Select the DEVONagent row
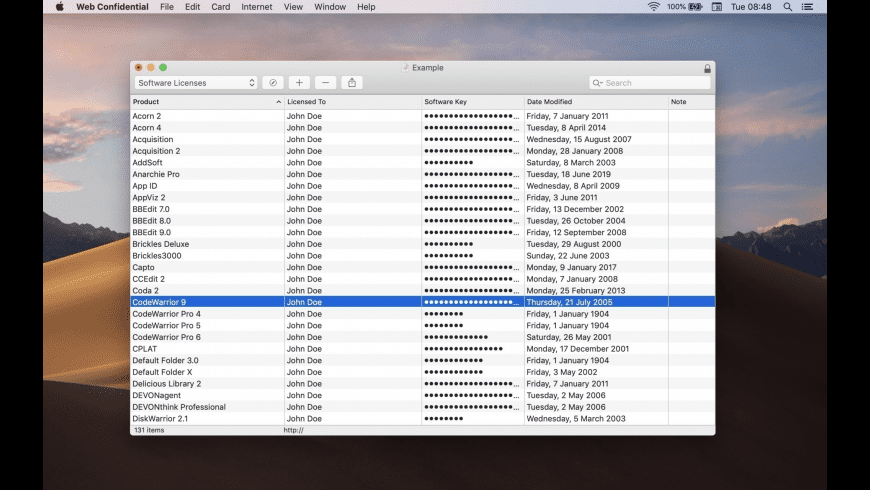The height and width of the screenshot is (490, 870). pos(423,396)
